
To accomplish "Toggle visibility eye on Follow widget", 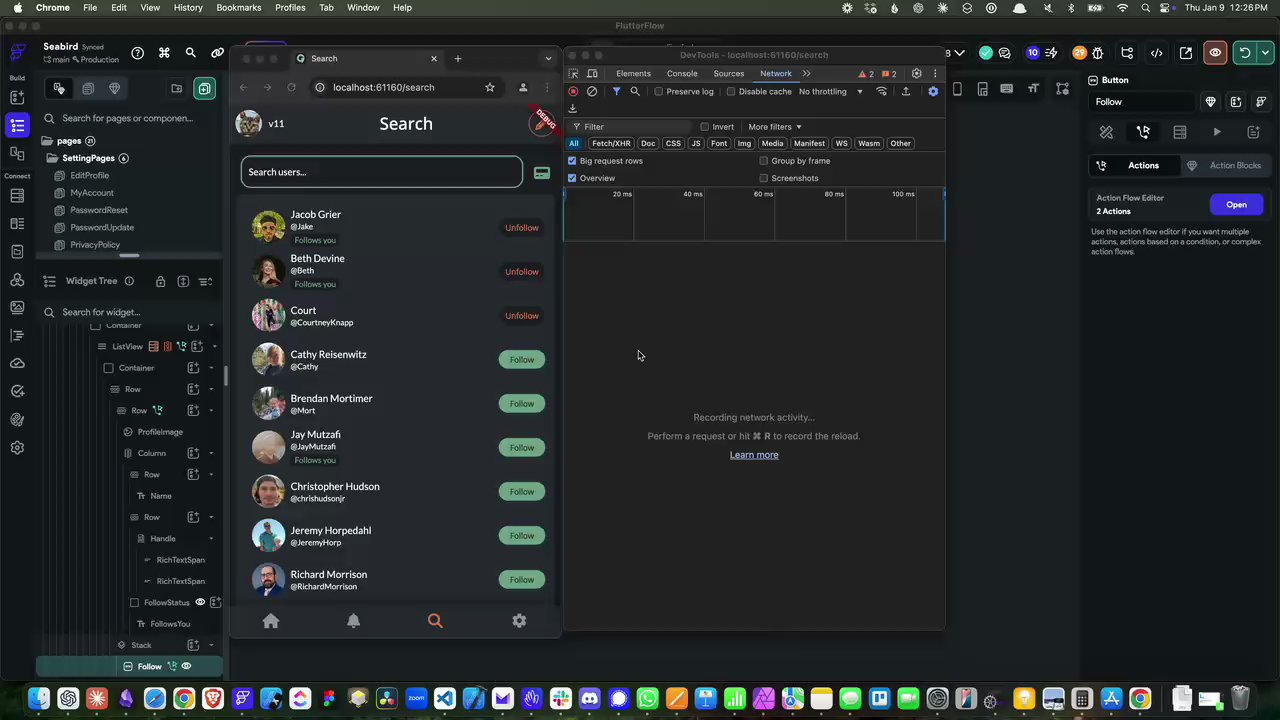I will click(186, 666).
